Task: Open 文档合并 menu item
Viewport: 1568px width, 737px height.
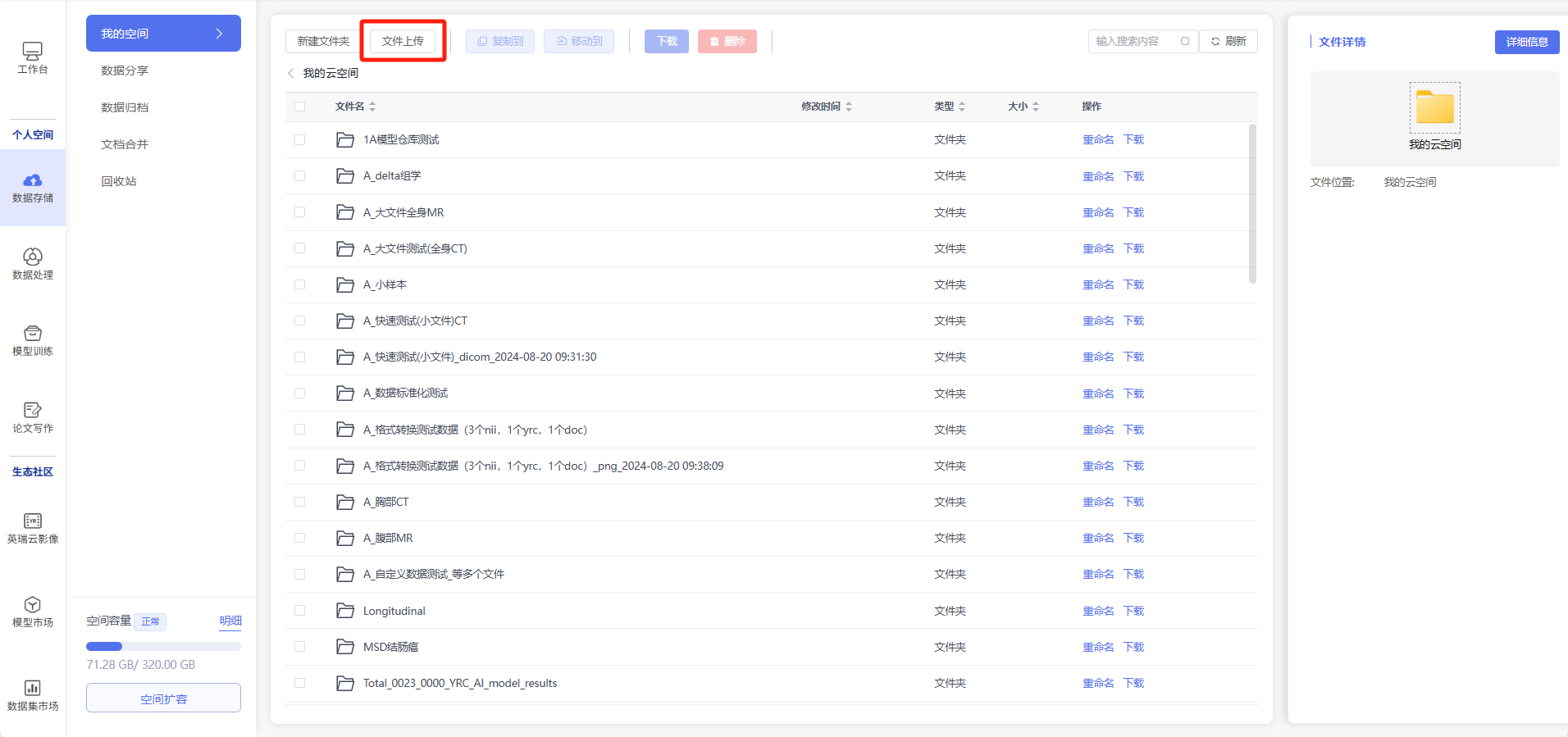Action: coord(125,144)
